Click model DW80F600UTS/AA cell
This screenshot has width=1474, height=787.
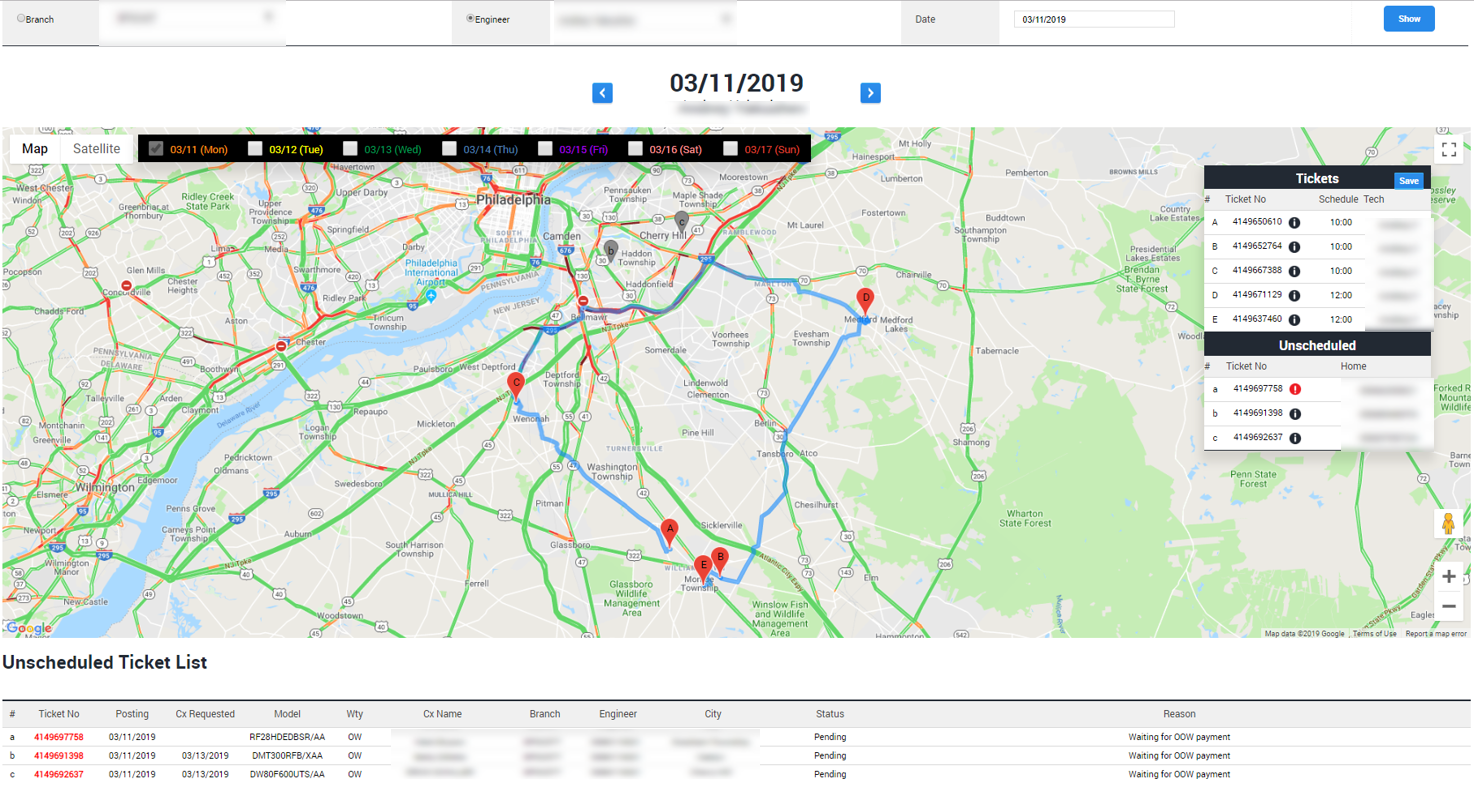[x=287, y=774]
